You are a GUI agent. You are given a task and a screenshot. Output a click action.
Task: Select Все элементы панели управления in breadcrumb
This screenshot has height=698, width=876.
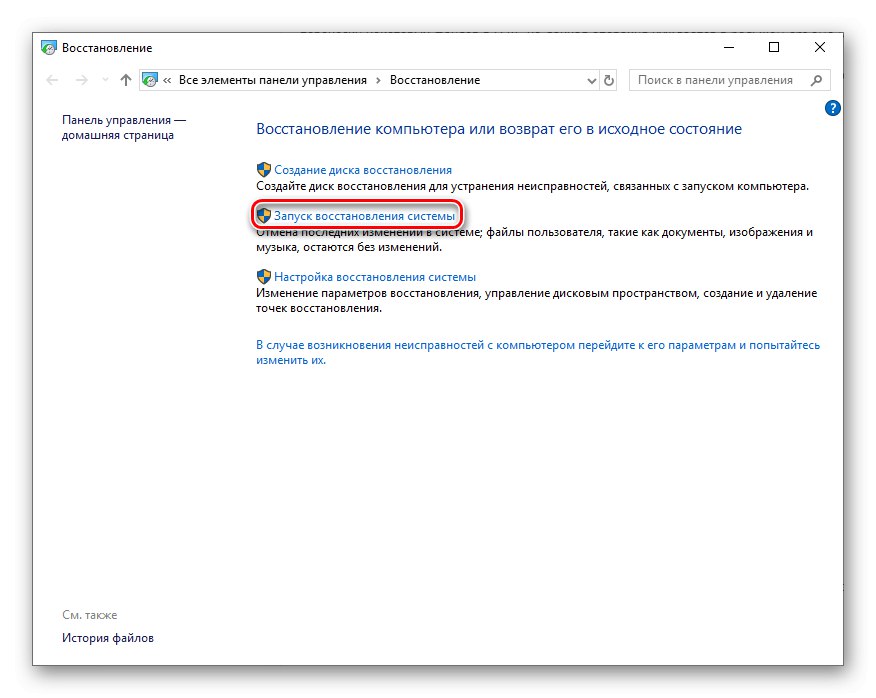pyautogui.click(x=272, y=80)
